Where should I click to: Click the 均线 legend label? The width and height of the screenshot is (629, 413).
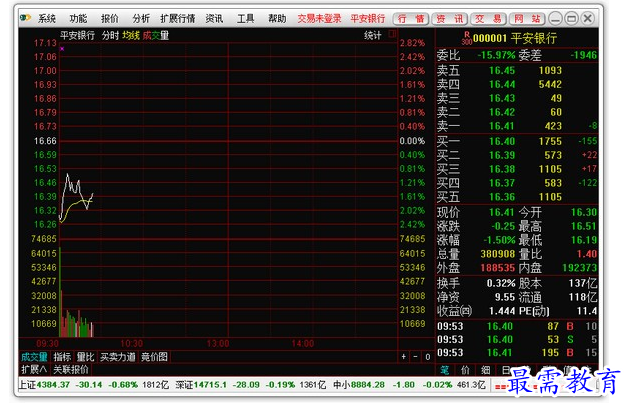pos(131,36)
